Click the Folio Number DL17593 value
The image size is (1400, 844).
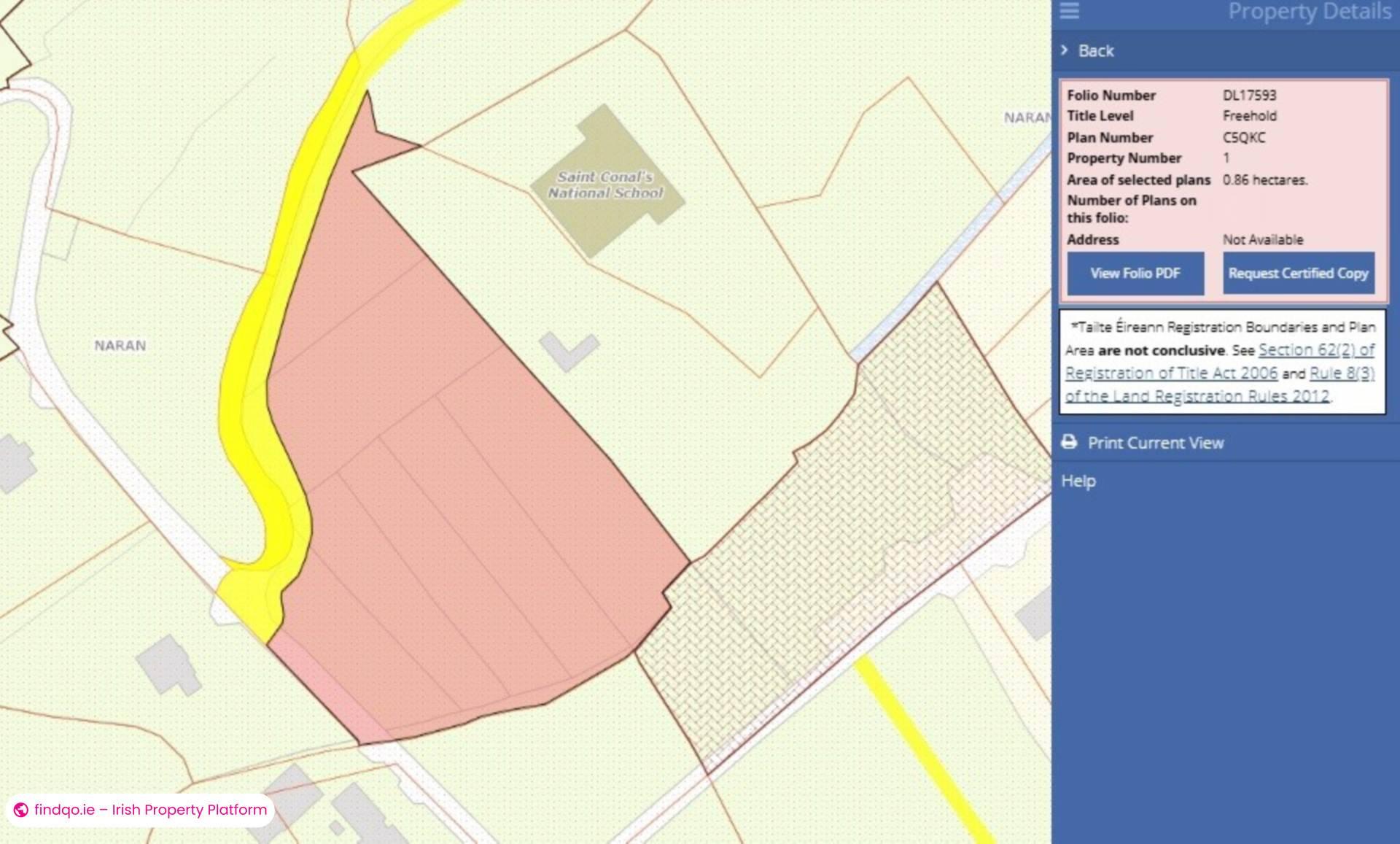coord(1251,95)
